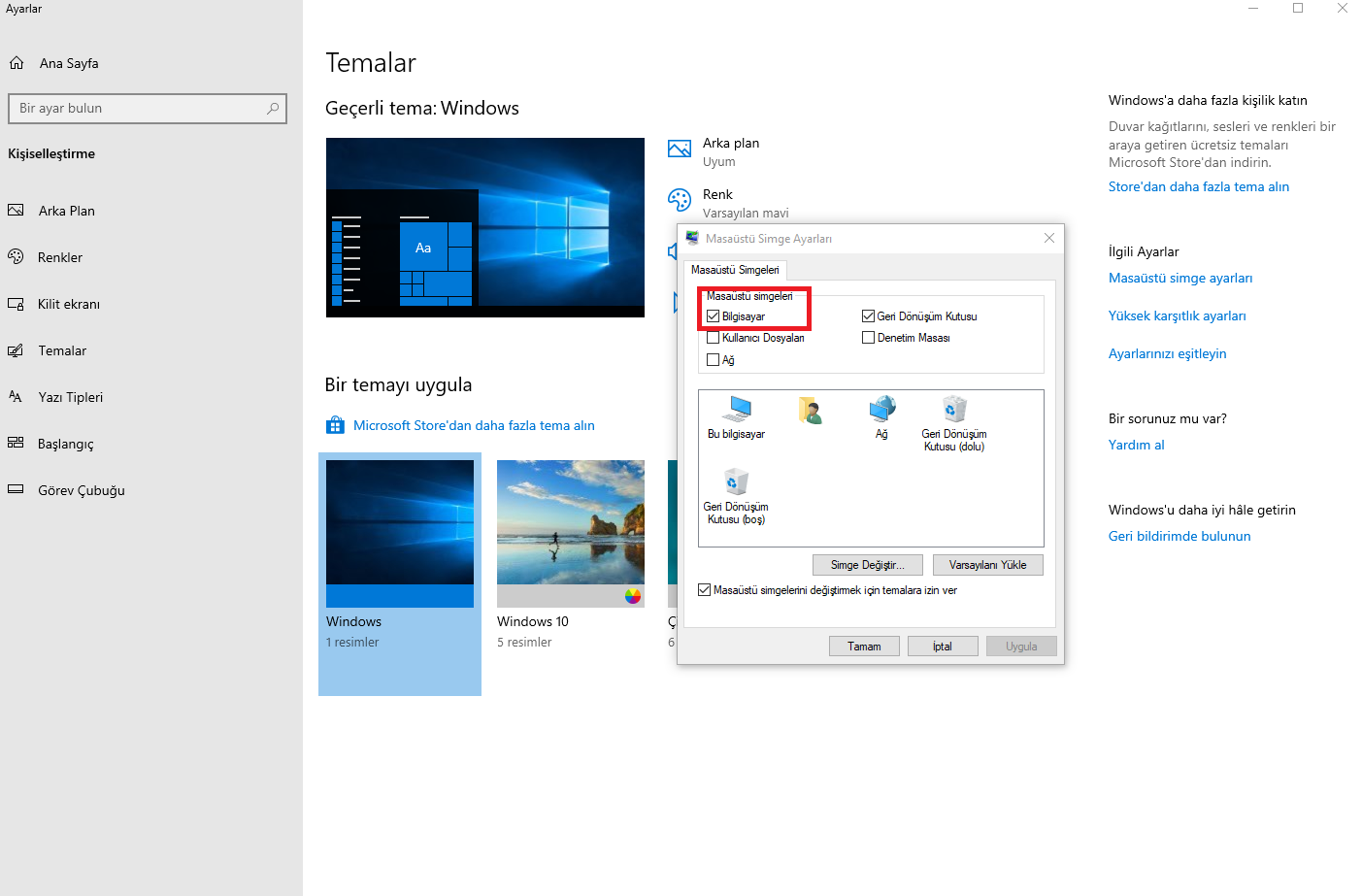Click the Microsoft Store bag icon
The height and width of the screenshot is (896, 1362).
click(335, 425)
